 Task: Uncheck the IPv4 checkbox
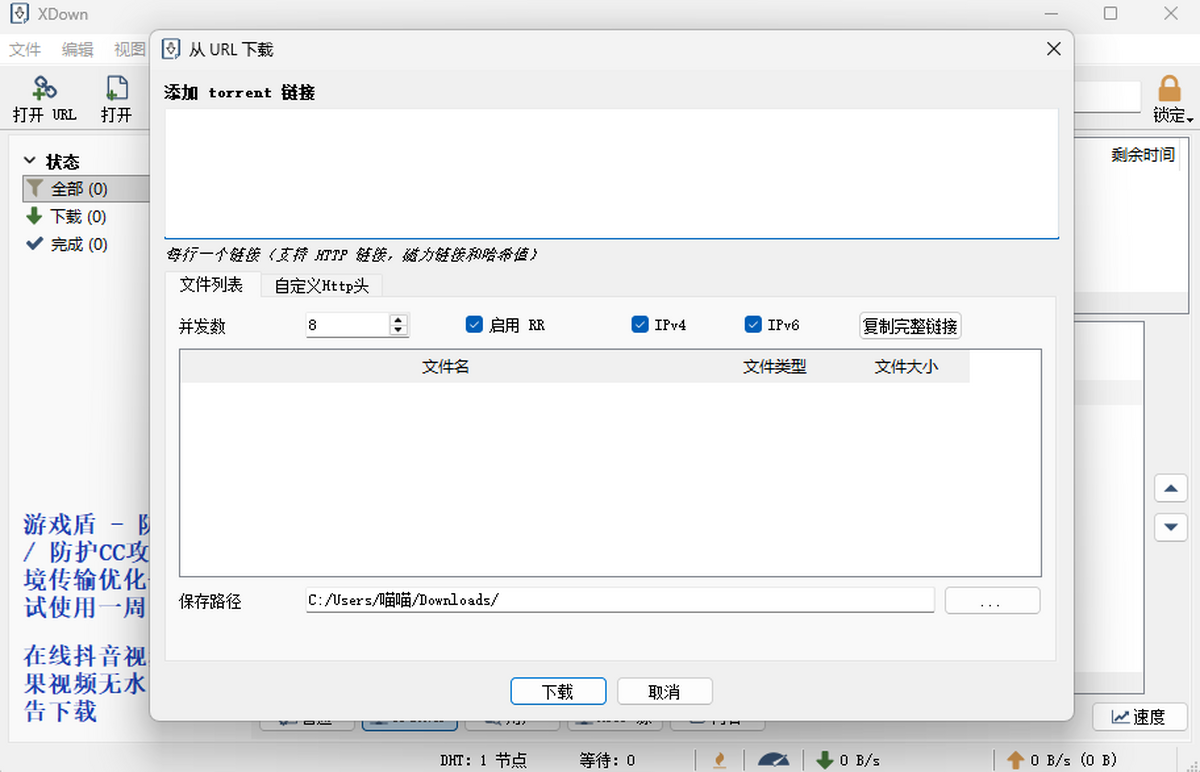pos(640,324)
